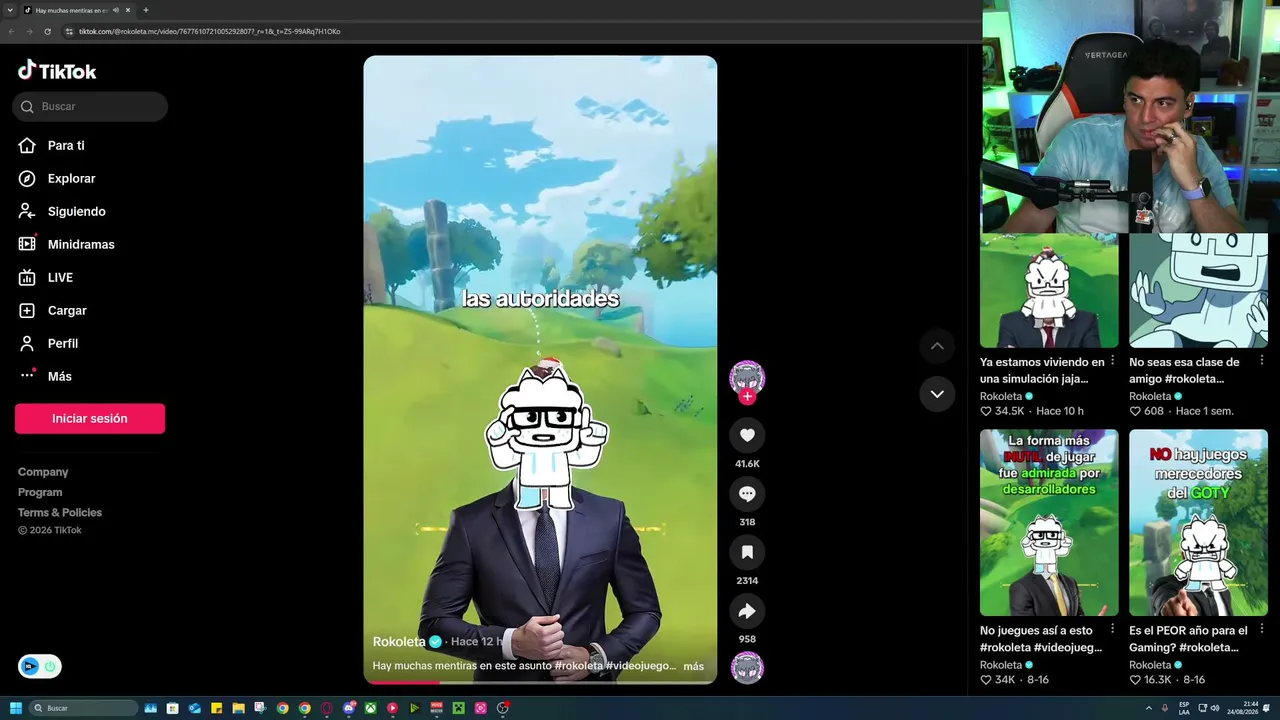Expand the Program footer section
1280x720 pixels.
[x=40, y=492]
